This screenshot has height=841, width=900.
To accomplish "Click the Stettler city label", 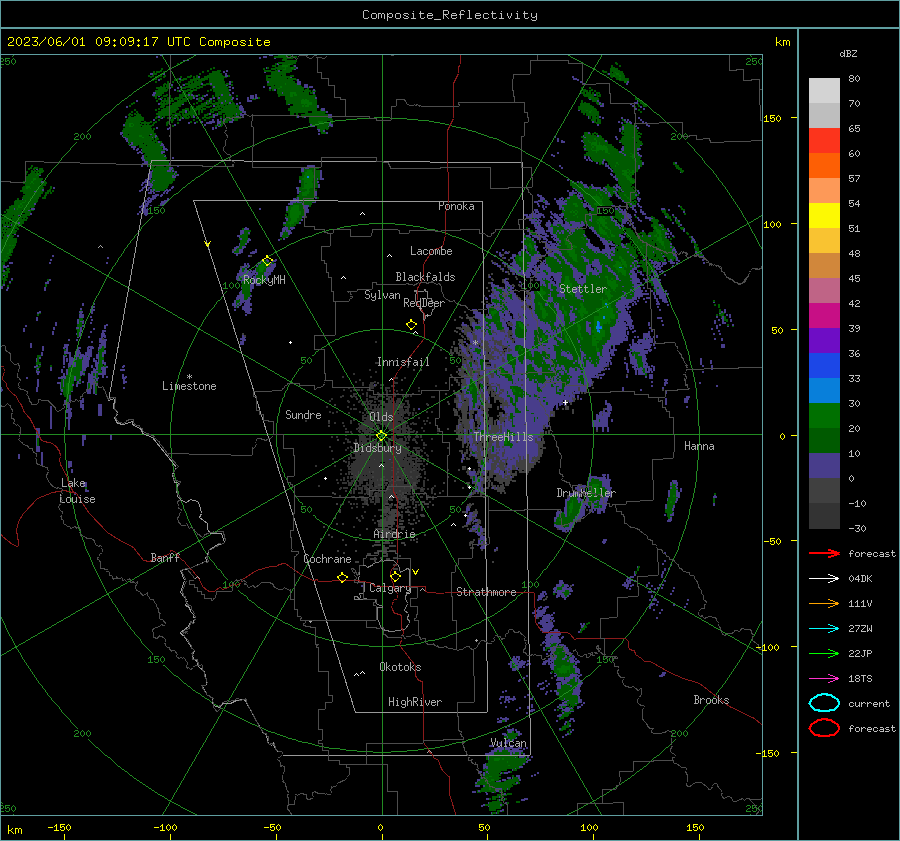I will tap(583, 289).
